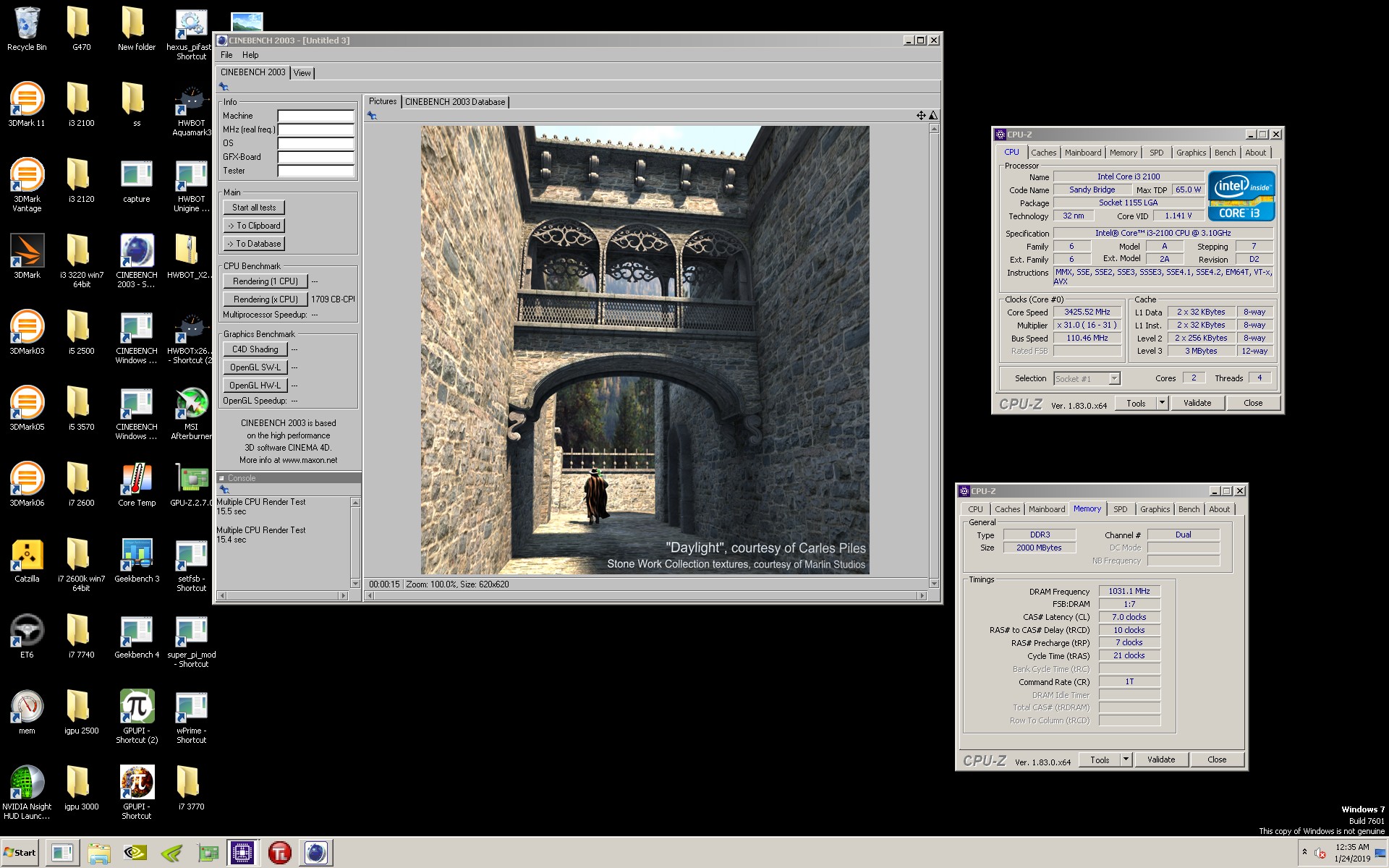The width and height of the screenshot is (1389, 868).
Task: Open the wPrime shortcut icon
Action: 191,716
